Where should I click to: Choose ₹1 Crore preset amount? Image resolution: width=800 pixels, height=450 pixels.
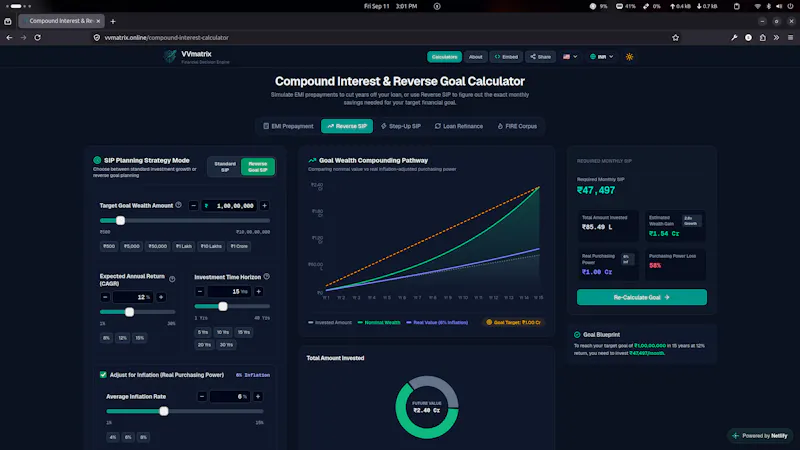tap(239, 246)
